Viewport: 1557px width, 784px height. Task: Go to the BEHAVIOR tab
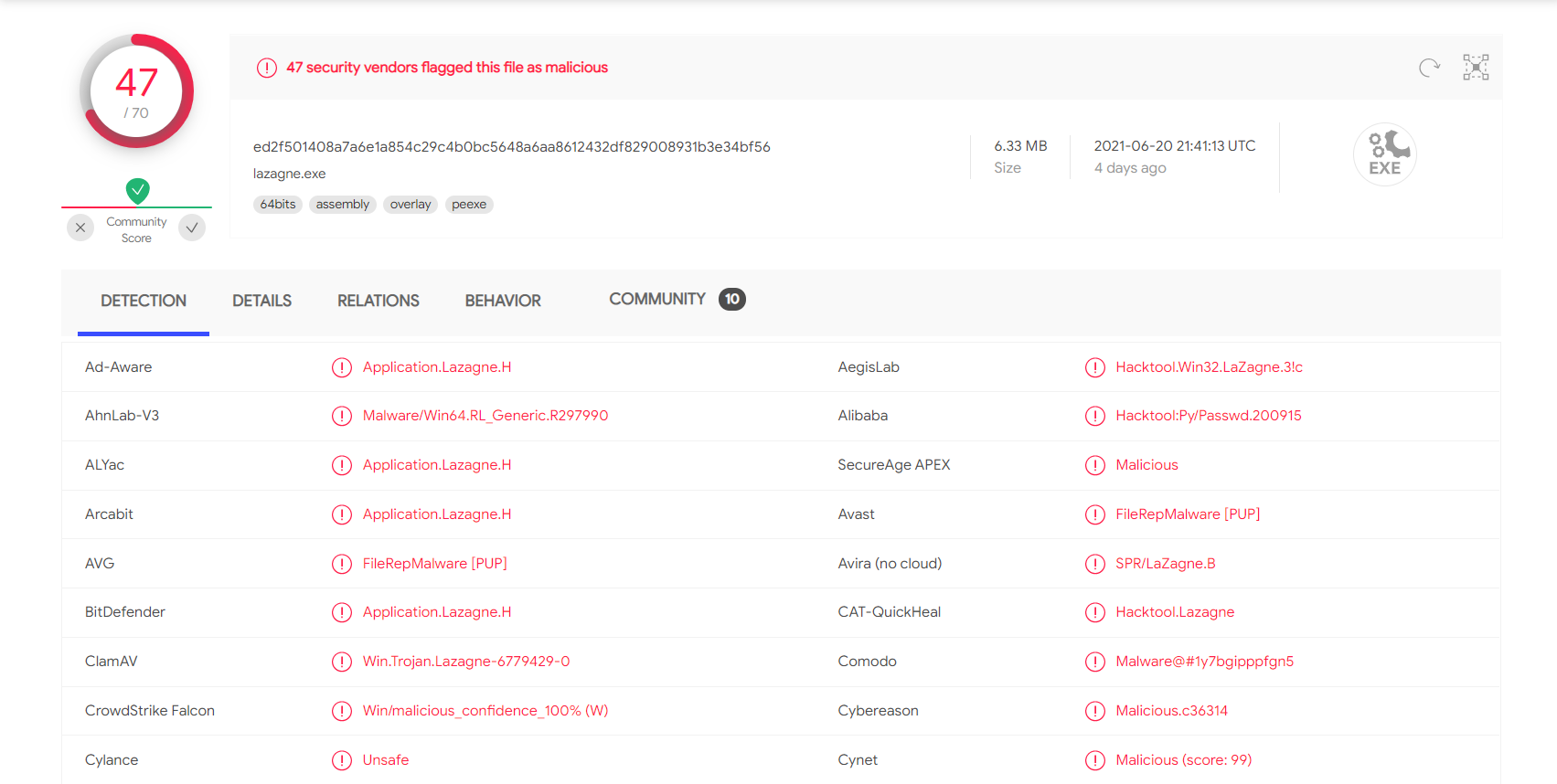tap(503, 301)
